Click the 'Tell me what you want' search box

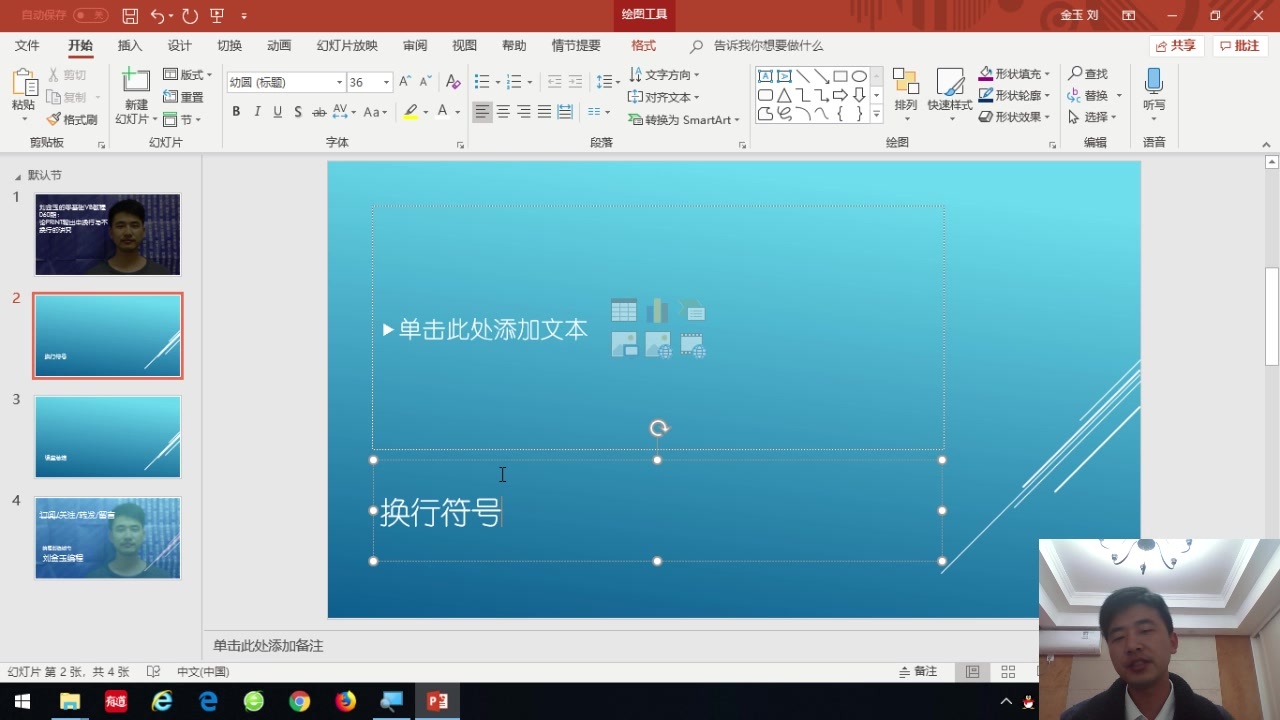point(768,46)
